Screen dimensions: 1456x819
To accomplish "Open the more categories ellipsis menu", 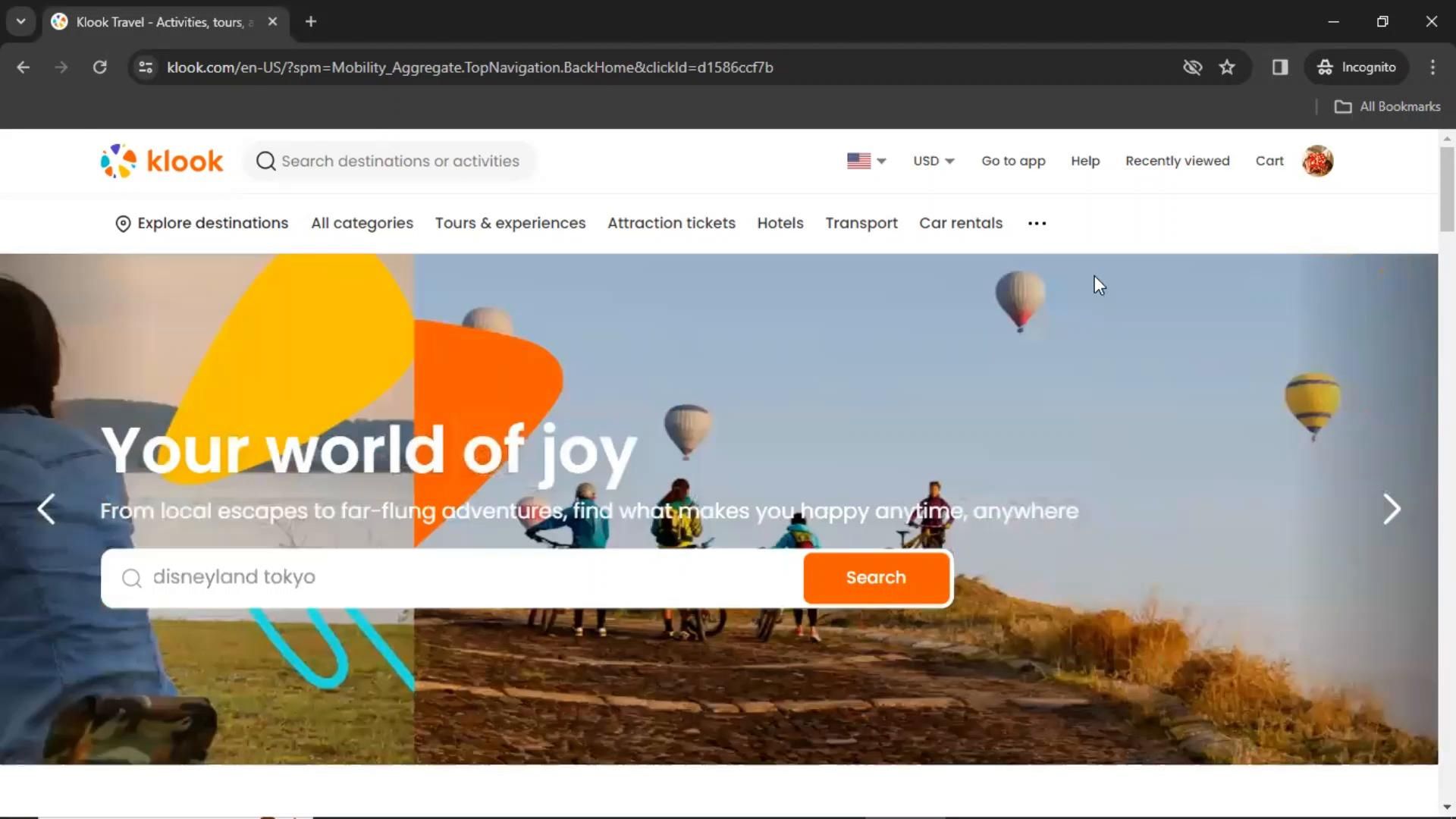I will tap(1037, 223).
